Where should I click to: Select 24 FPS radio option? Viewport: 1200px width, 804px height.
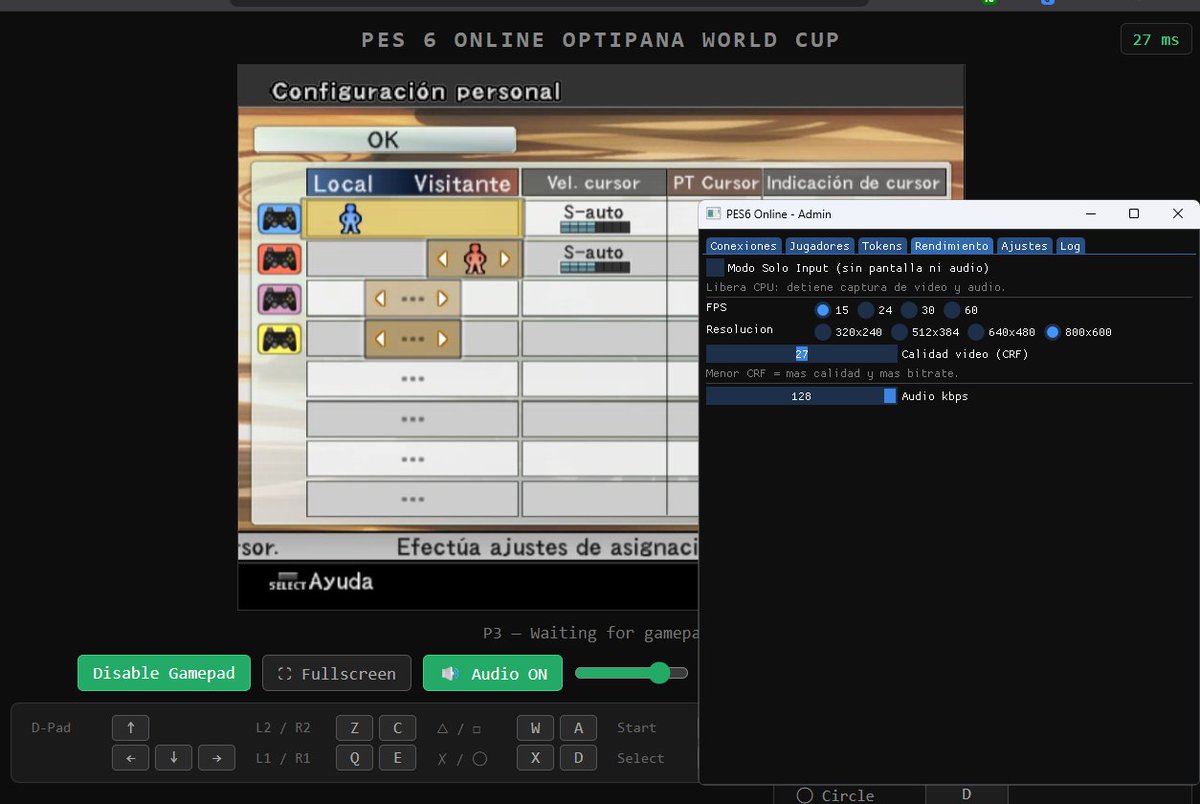(866, 310)
